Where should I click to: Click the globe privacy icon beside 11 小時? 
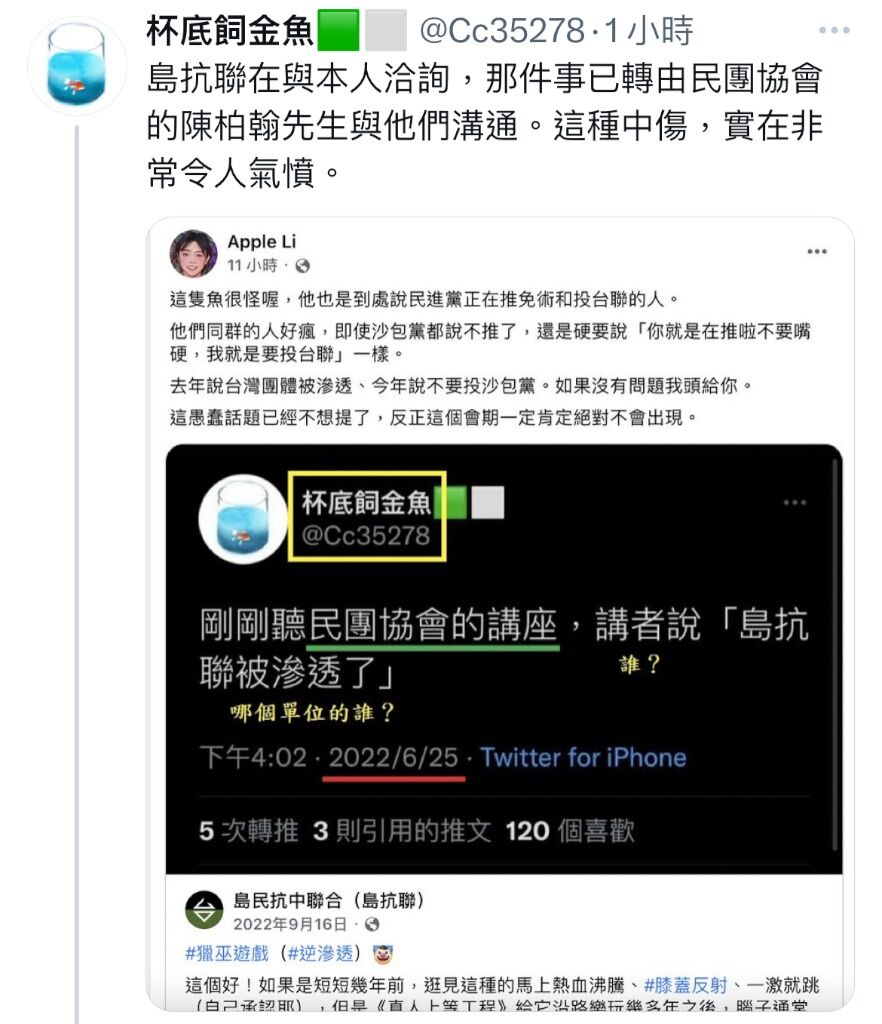pos(302,266)
